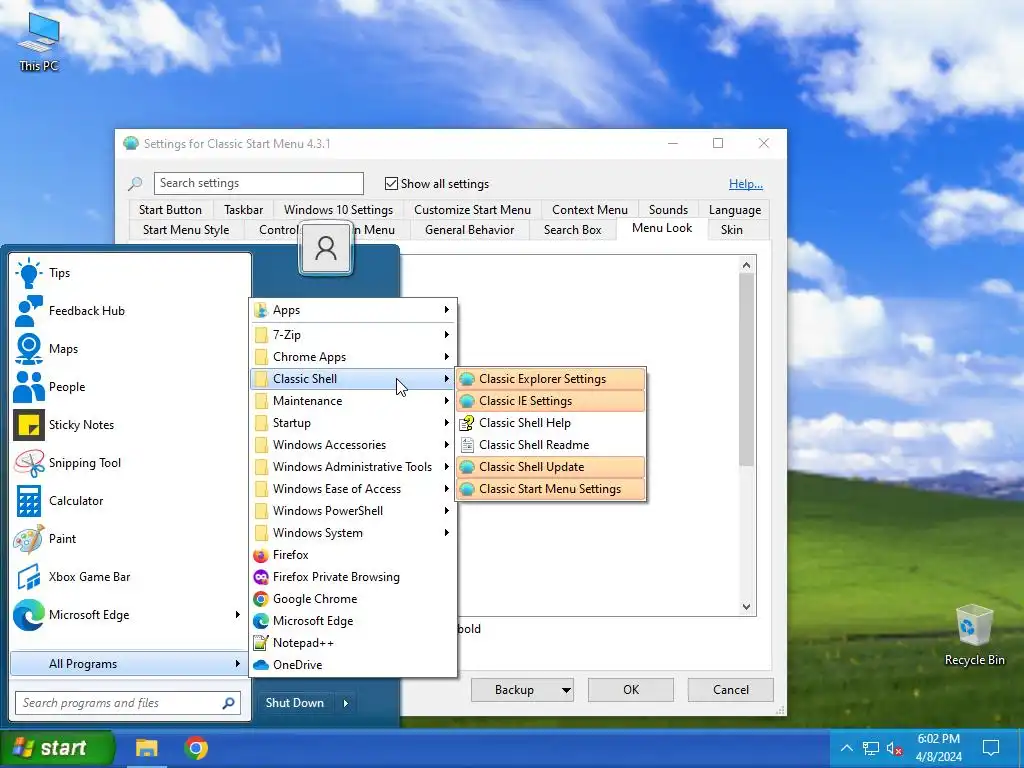The image size is (1024, 768).
Task: Click the user account picture icon
Action: coord(326,249)
